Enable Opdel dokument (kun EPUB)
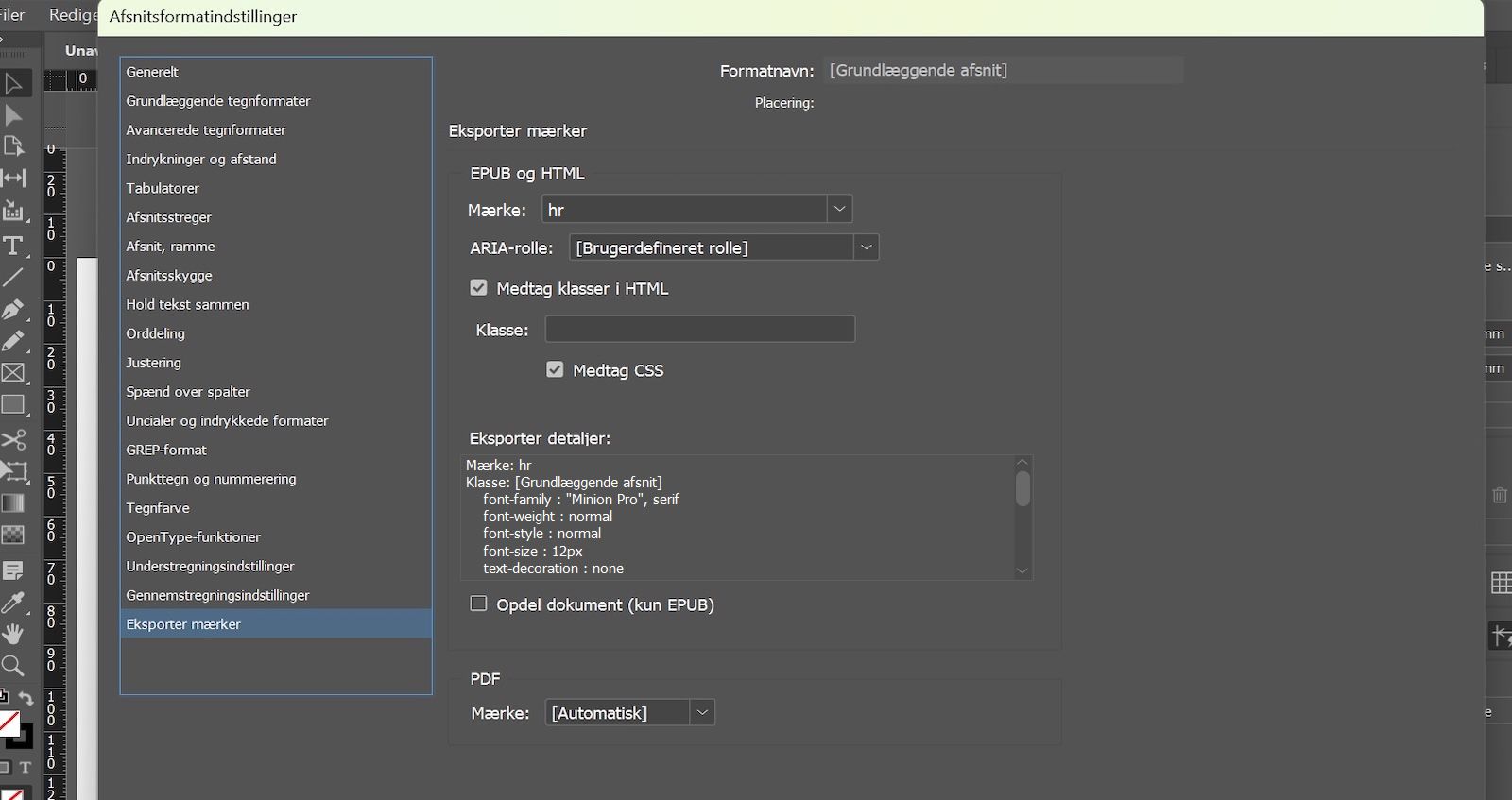The height and width of the screenshot is (800, 1512). 479,604
